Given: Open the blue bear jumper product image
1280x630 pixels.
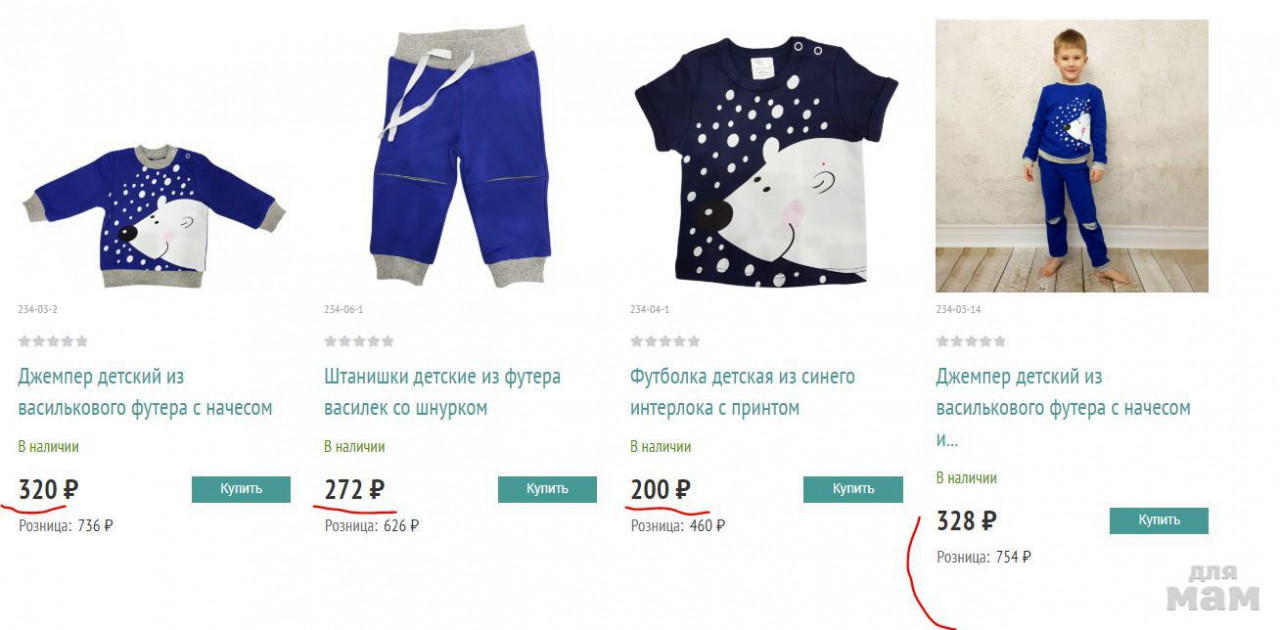Looking at the screenshot, I should tap(154, 210).
